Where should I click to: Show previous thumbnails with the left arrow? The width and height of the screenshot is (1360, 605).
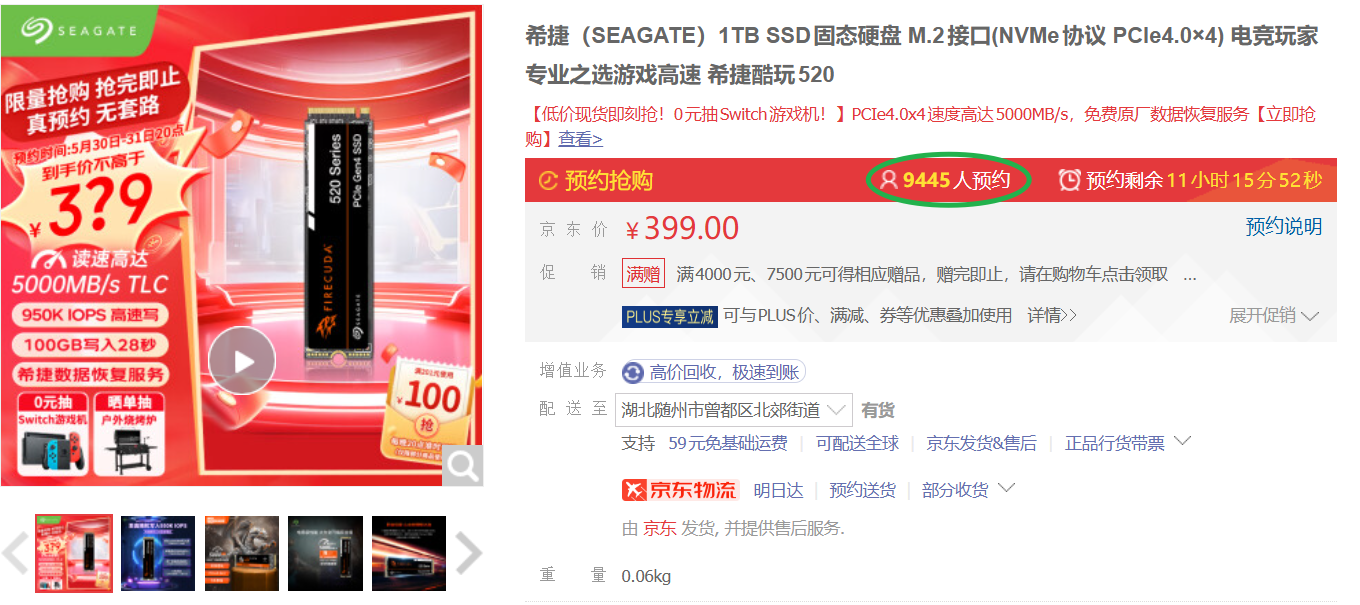pos(14,552)
